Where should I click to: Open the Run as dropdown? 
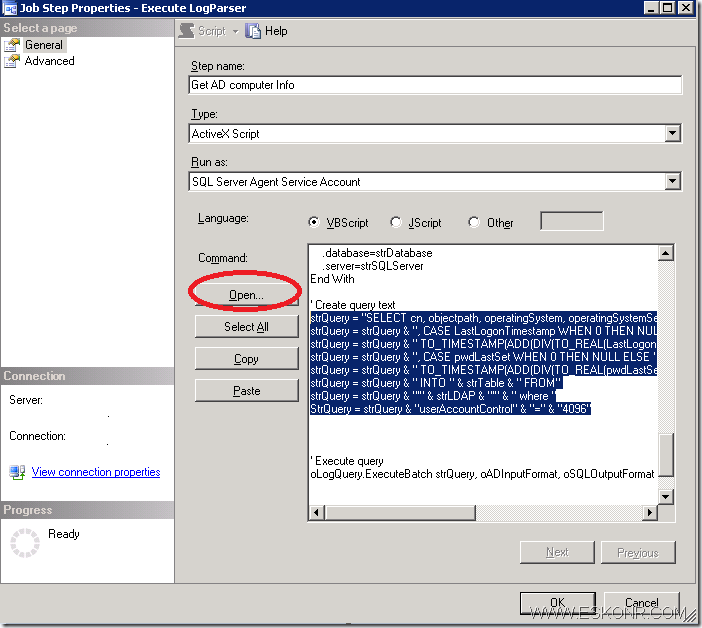pos(673,181)
